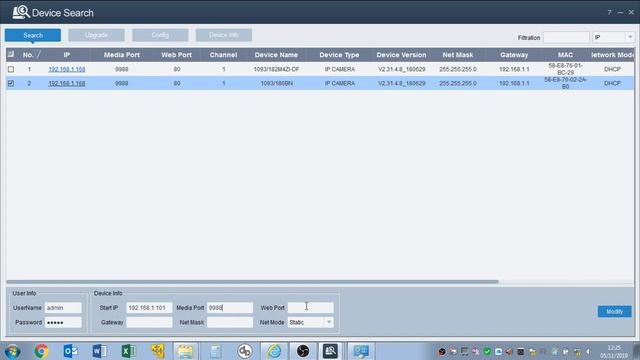640x360 pixels.
Task: Sort by the No. column header
Action: pos(28,55)
